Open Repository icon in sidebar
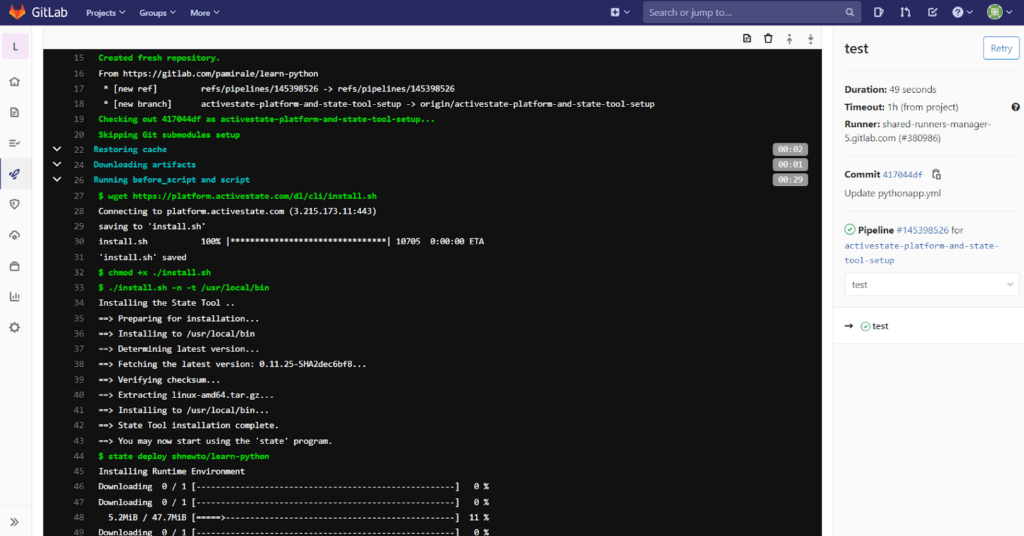1024x536 pixels. (14, 112)
